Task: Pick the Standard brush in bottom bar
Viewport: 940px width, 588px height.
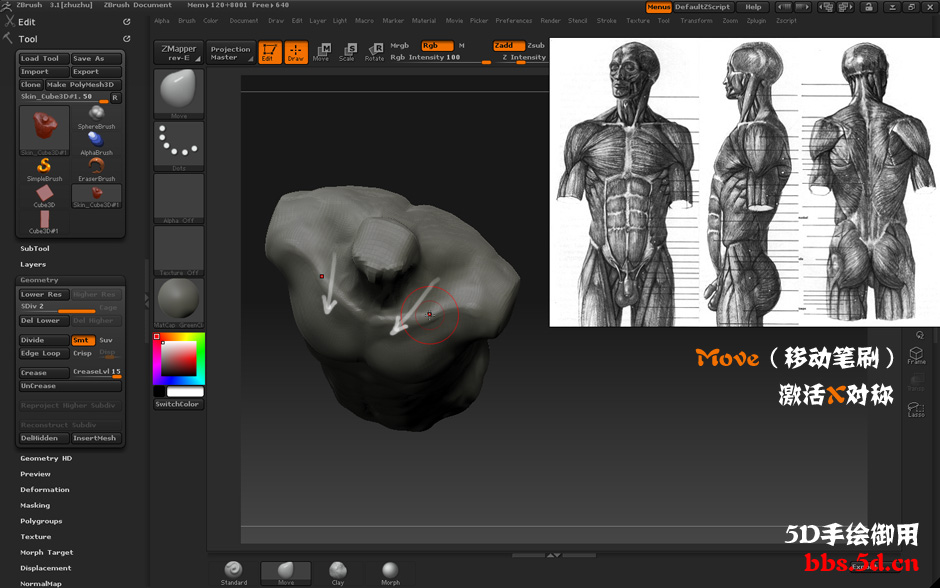Action: (234, 573)
